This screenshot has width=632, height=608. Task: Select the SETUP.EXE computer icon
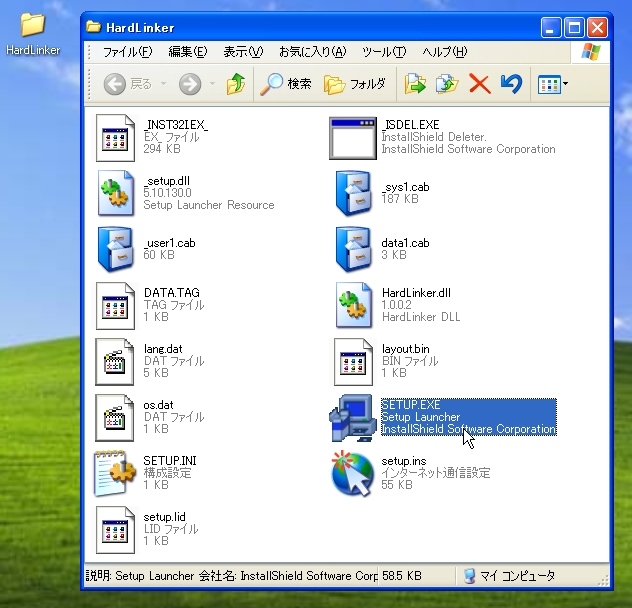pos(353,418)
